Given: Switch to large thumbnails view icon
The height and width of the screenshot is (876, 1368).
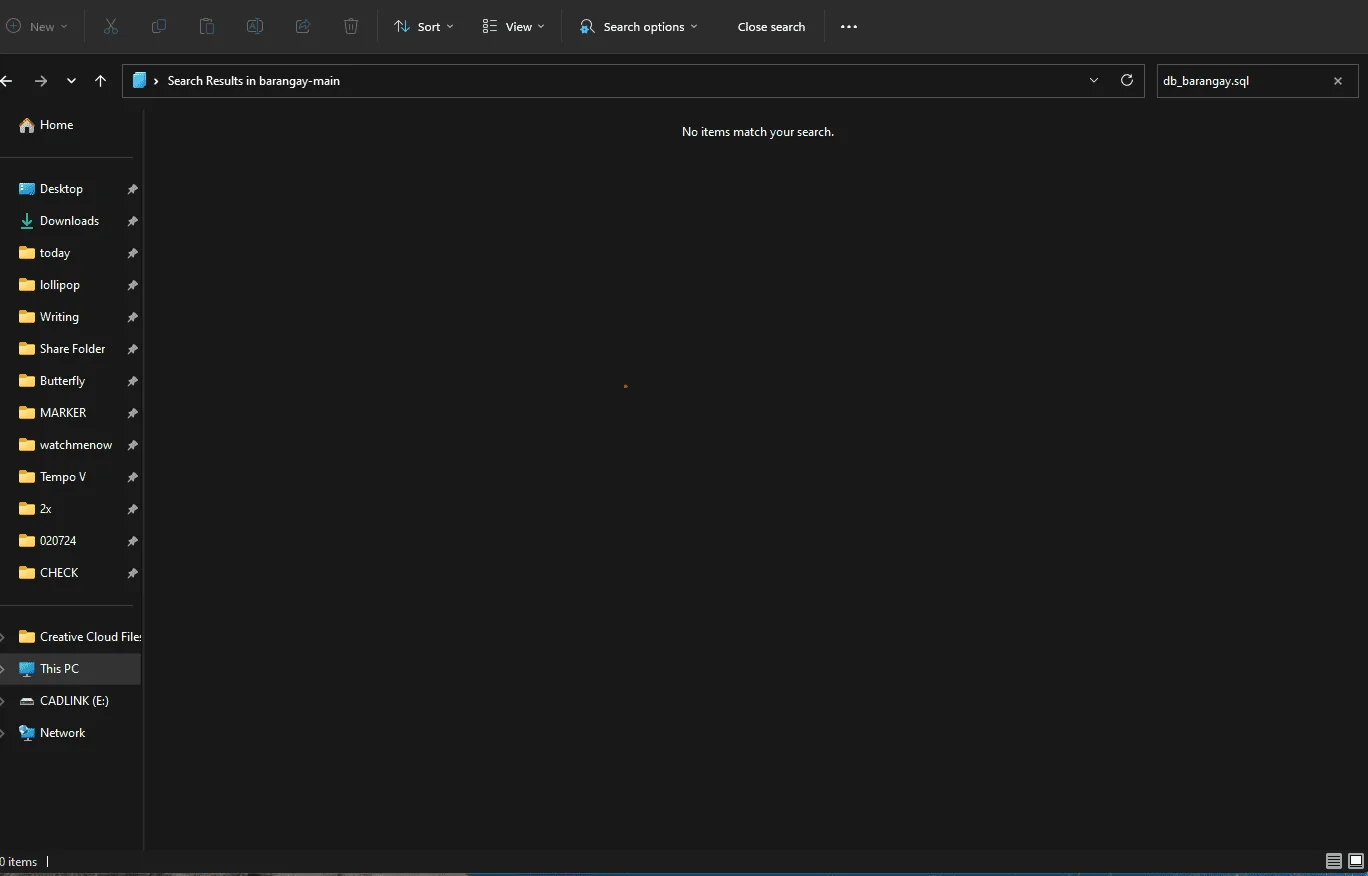Looking at the screenshot, I should (x=1356, y=861).
